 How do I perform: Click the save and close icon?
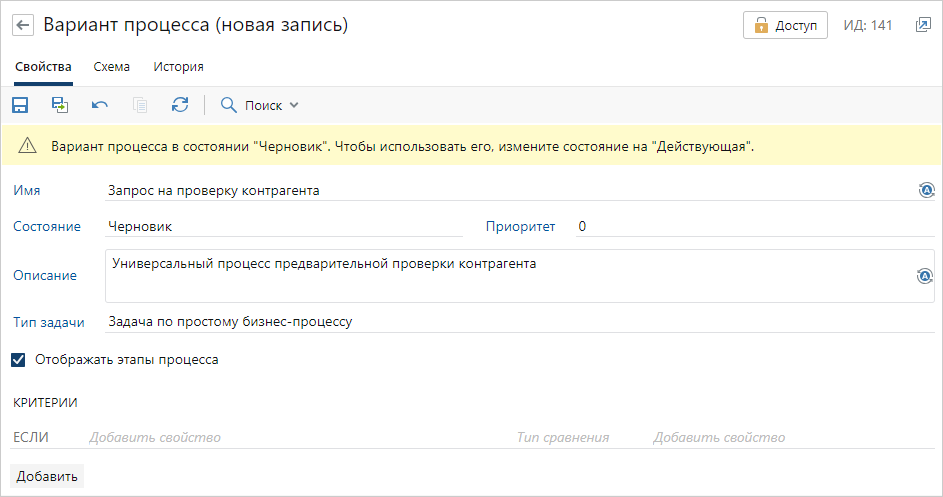point(60,105)
